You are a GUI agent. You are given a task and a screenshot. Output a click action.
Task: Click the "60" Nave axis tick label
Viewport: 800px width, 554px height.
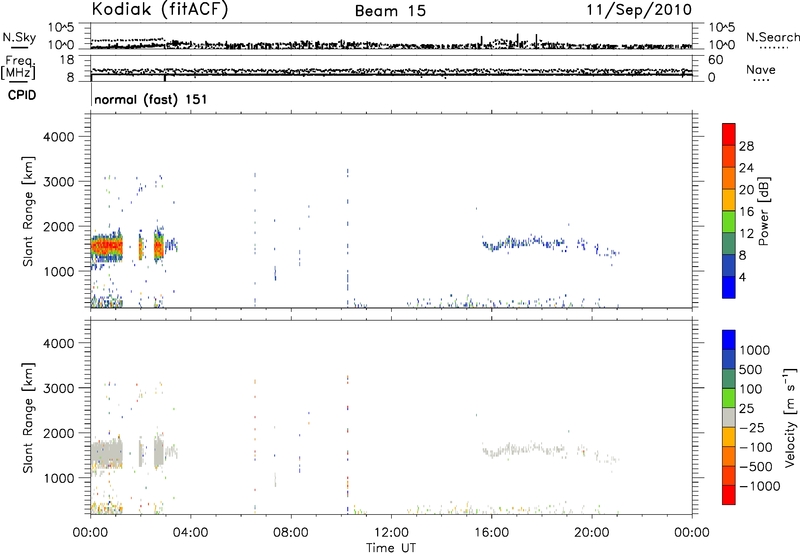(716, 60)
